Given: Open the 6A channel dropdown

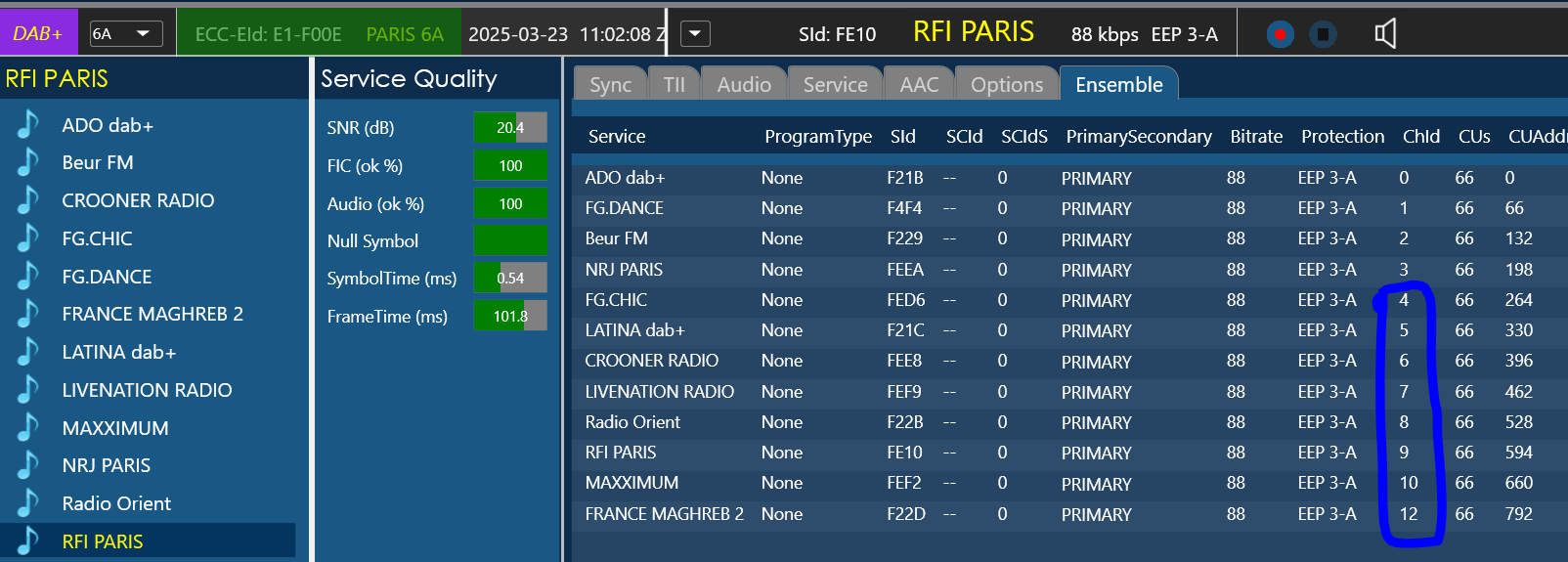Looking at the screenshot, I should 126,34.
